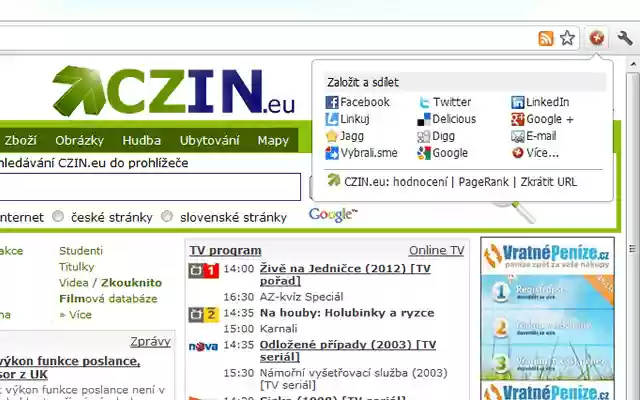The width and height of the screenshot is (640, 400).
Task: Submit page to Digg
Action: click(x=436, y=136)
